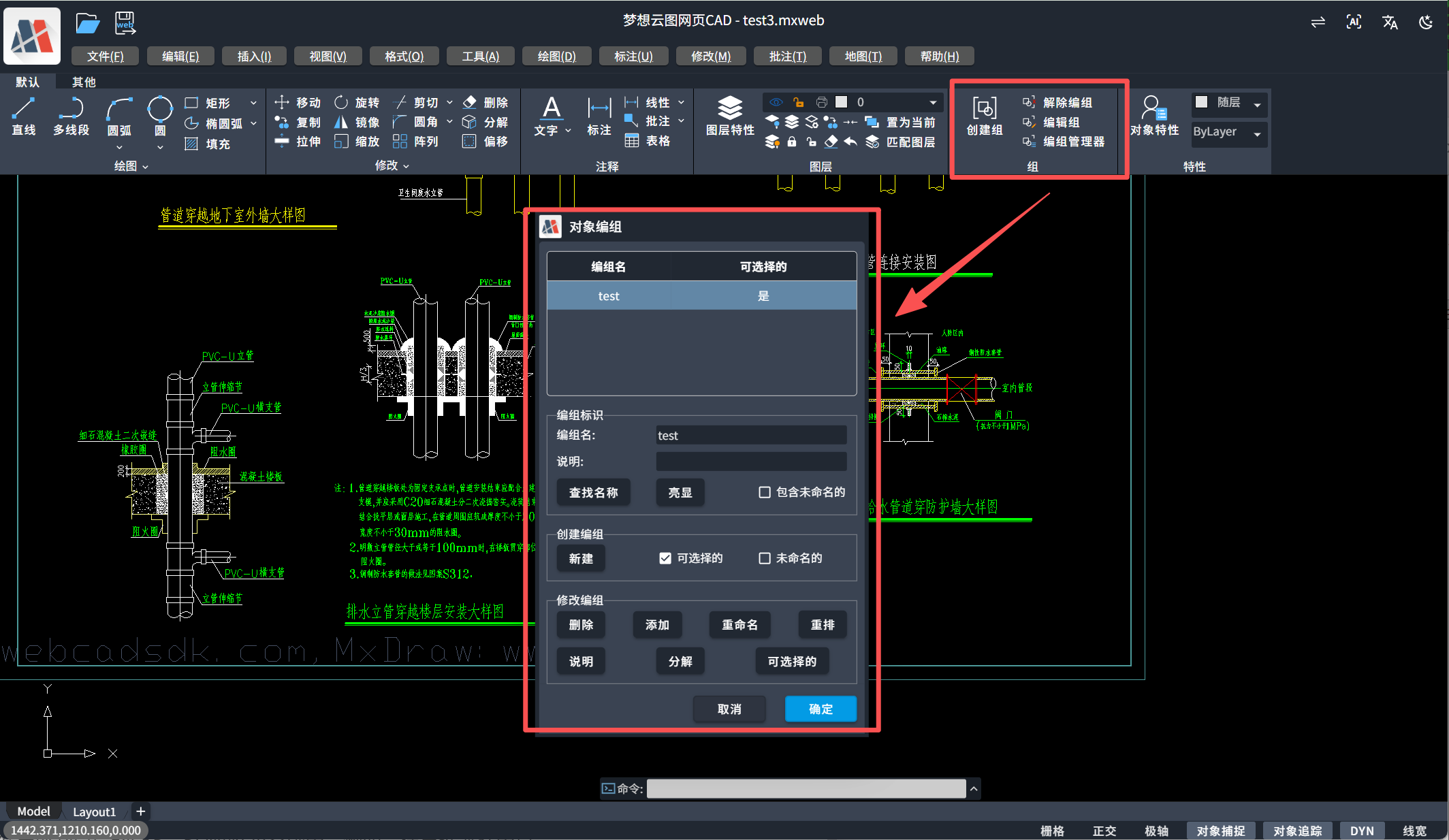This screenshot has height=840, width=1449.
Task: Activate the 旋转 rotate tool
Action: point(357,102)
